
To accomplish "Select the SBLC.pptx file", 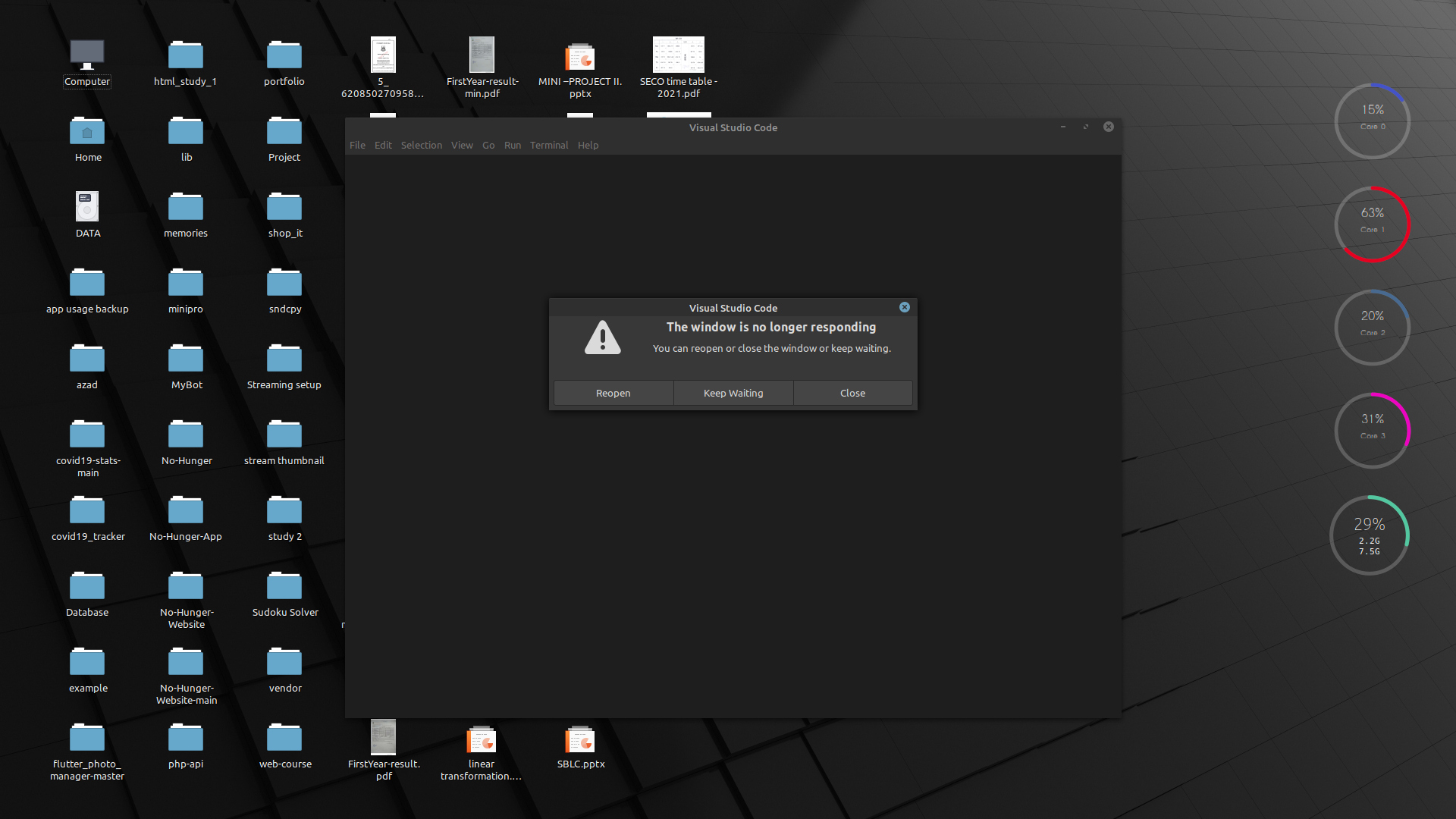I will point(580,747).
